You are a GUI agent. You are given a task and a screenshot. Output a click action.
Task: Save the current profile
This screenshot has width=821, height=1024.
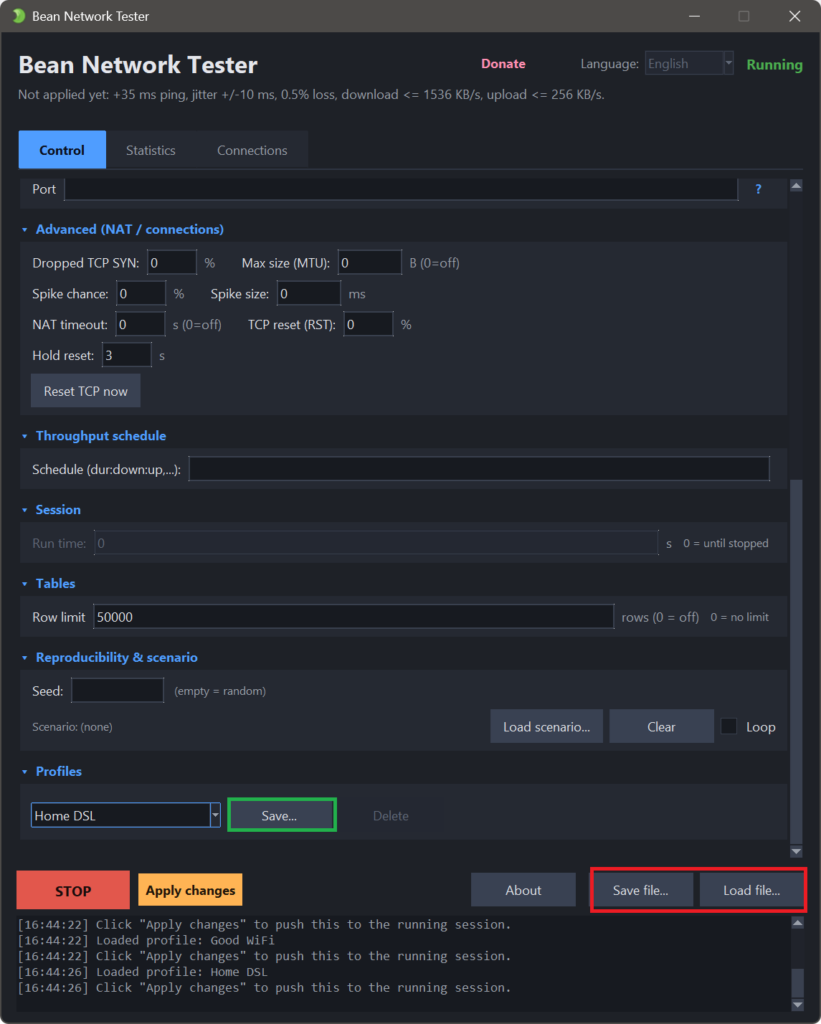coord(282,815)
